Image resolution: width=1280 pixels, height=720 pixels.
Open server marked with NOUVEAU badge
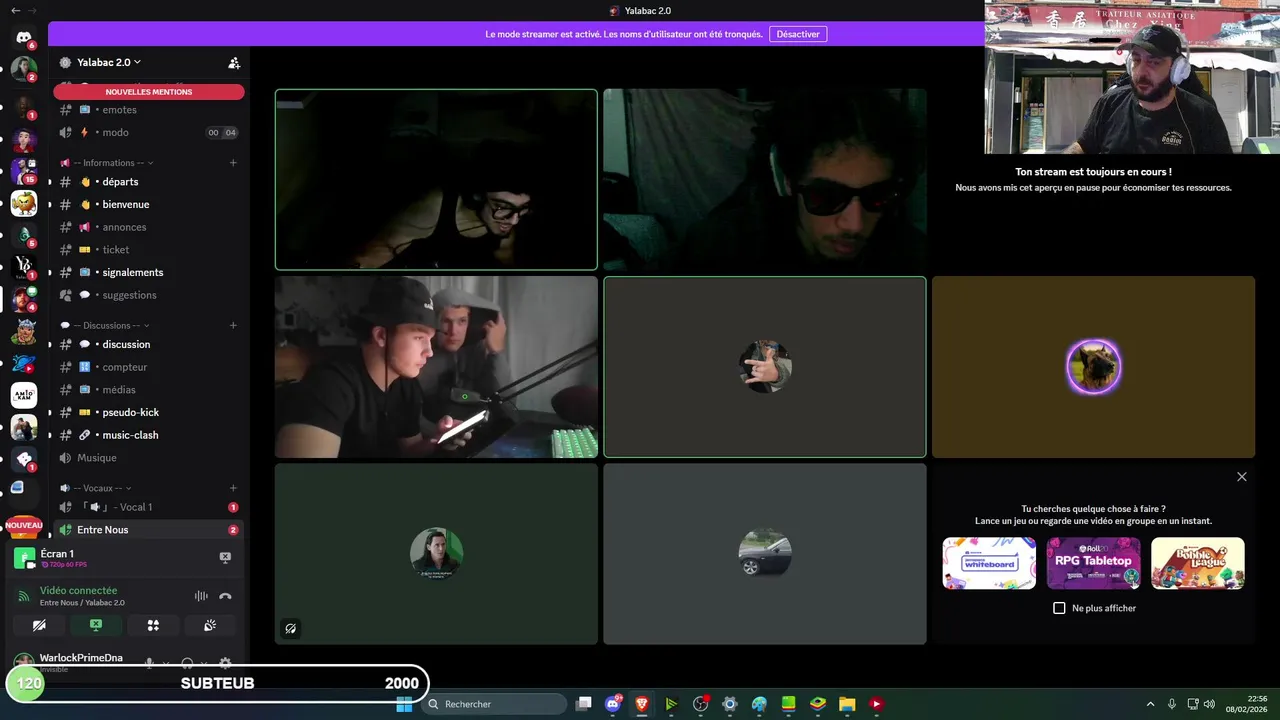24,525
